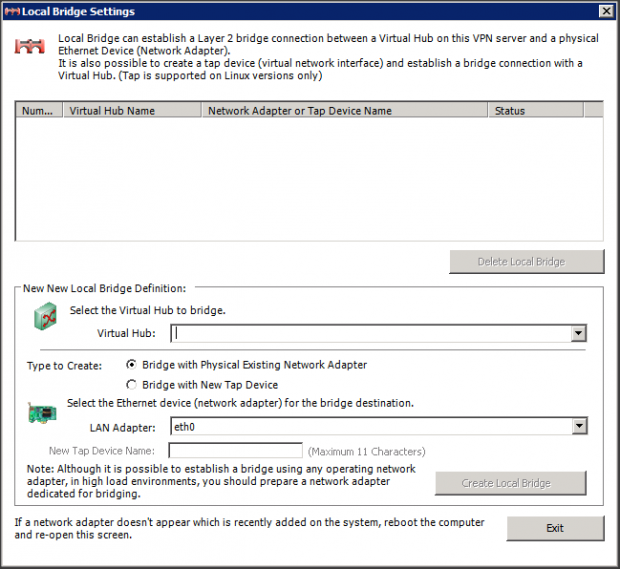Image resolution: width=620 pixels, height=569 pixels.
Task: Sort by the Num... column header
Action: click(x=39, y=111)
